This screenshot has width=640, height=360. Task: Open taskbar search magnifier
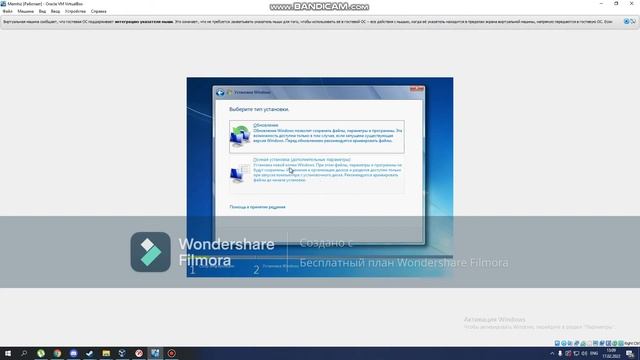point(24,353)
